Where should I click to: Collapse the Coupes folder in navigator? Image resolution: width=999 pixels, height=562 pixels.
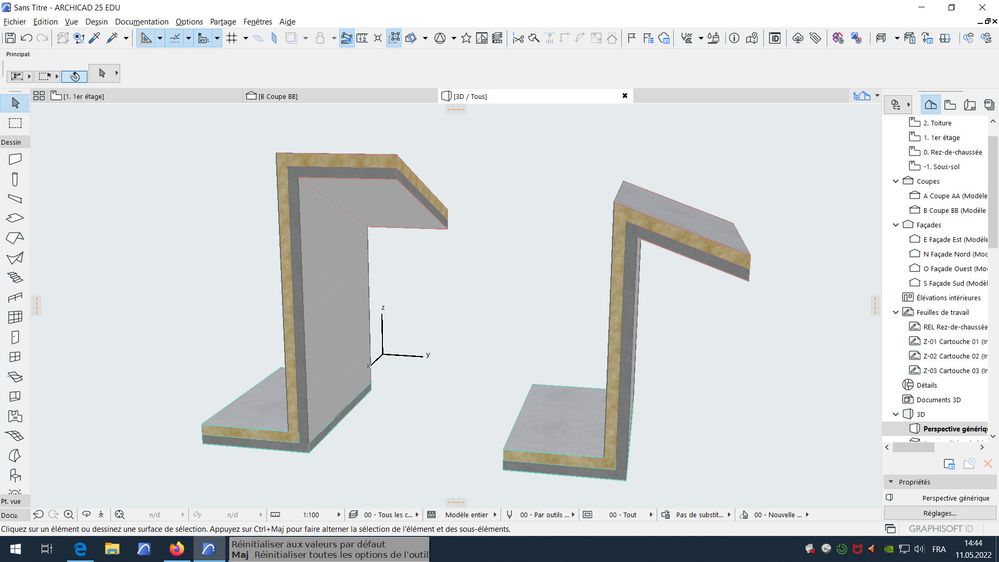pos(896,182)
